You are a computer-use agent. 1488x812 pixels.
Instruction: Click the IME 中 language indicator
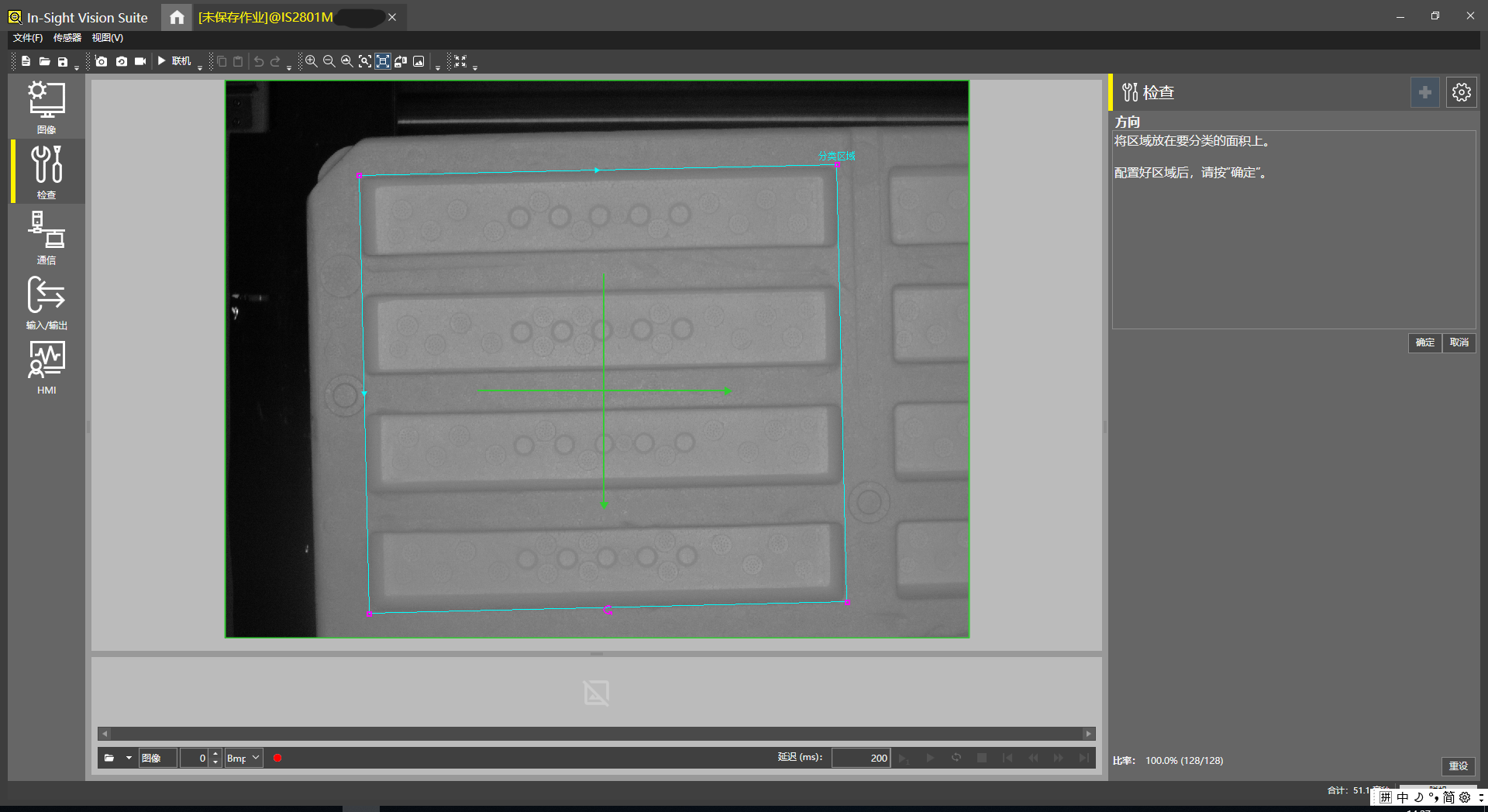point(1403,797)
